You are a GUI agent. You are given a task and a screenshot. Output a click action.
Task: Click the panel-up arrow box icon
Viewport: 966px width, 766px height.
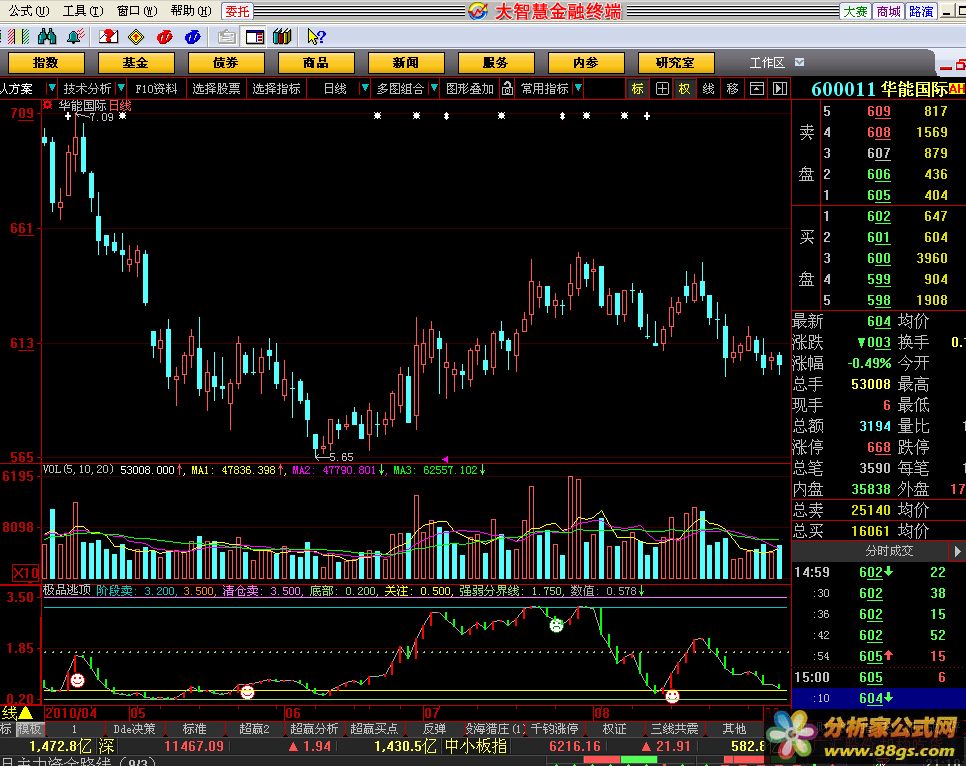pos(757,89)
